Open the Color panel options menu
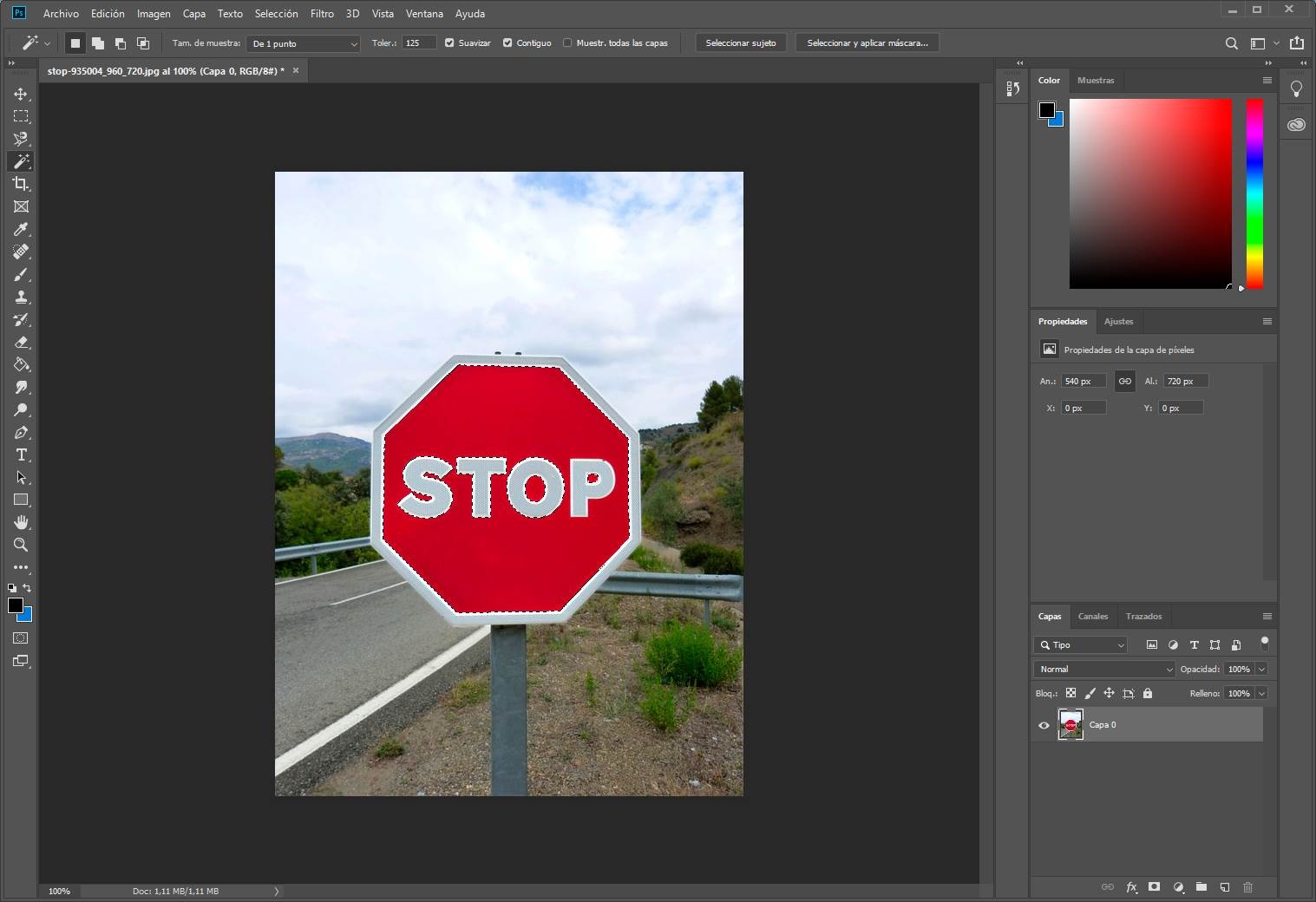This screenshot has height=902, width=1316. [x=1267, y=81]
